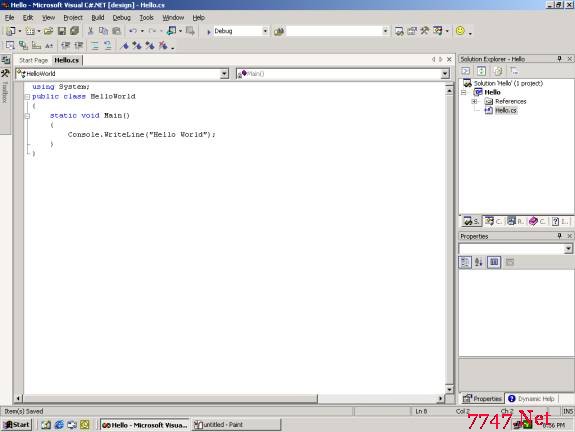Click the Refresh icon in Solution Explorer
The width and height of the screenshot is (575, 432).
click(481, 71)
